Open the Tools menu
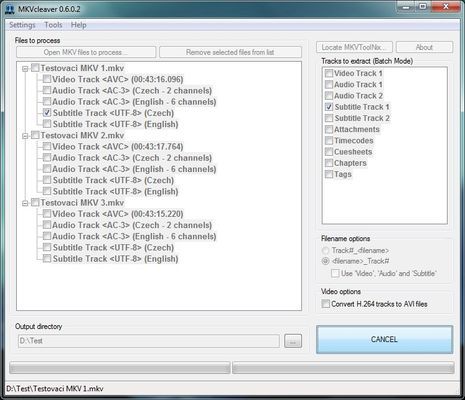Viewport: 465px width, 400px height. [x=53, y=25]
